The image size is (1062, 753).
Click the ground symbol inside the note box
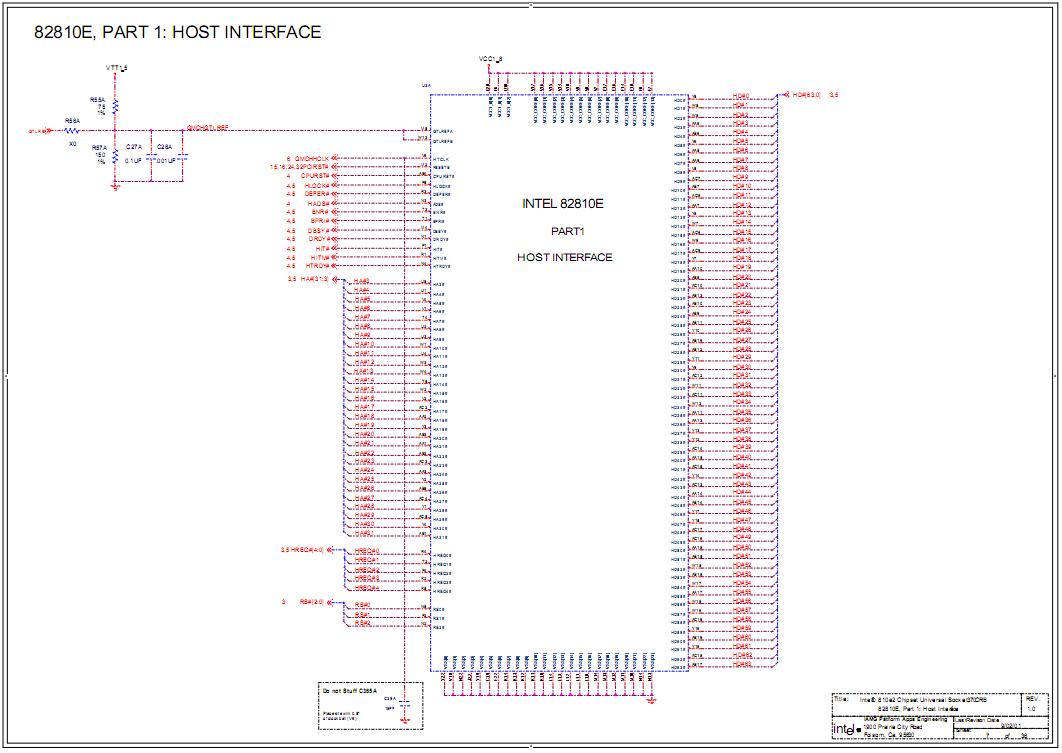405,721
